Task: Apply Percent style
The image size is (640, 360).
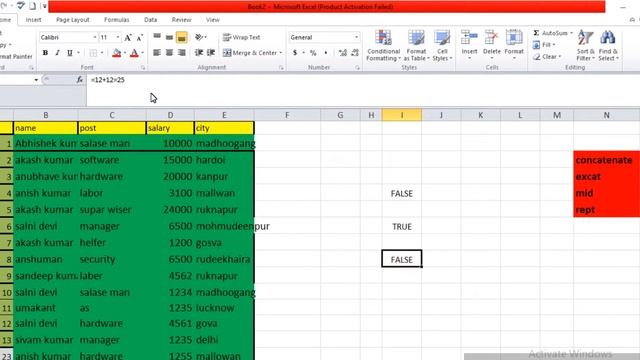Action: [313, 53]
